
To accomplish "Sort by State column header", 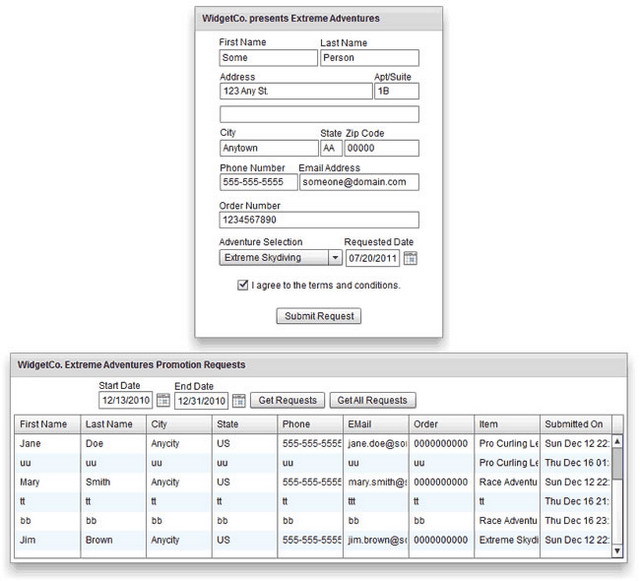I will coord(245,424).
